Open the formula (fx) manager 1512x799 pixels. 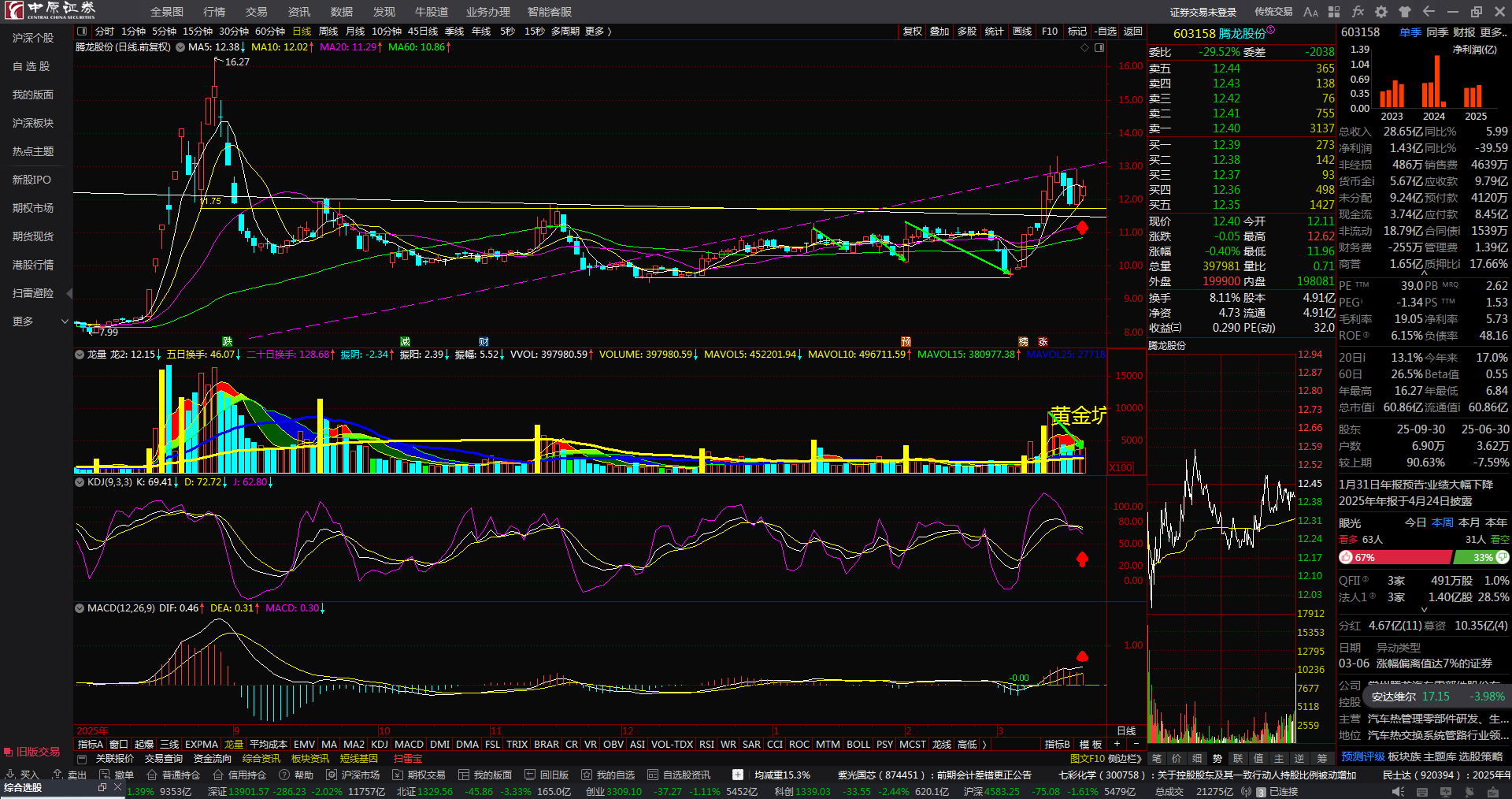point(1358,12)
